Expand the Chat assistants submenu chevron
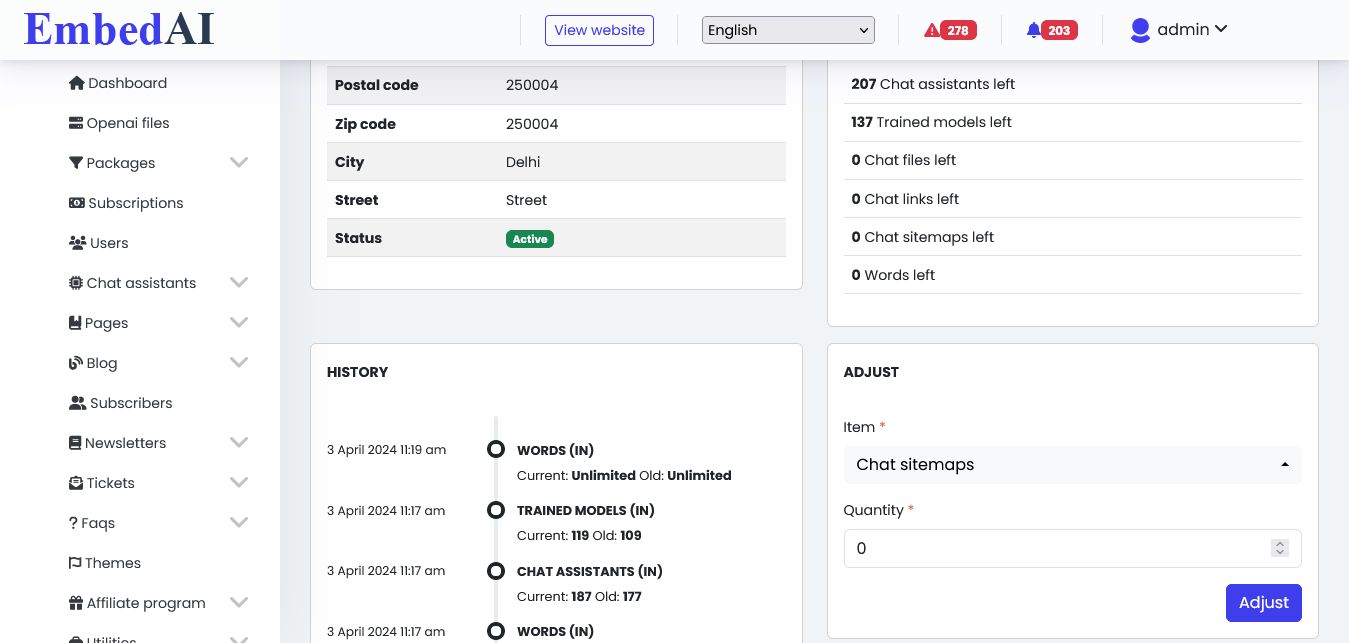1349x643 pixels. pyautogui.click(x=239, y=282)
